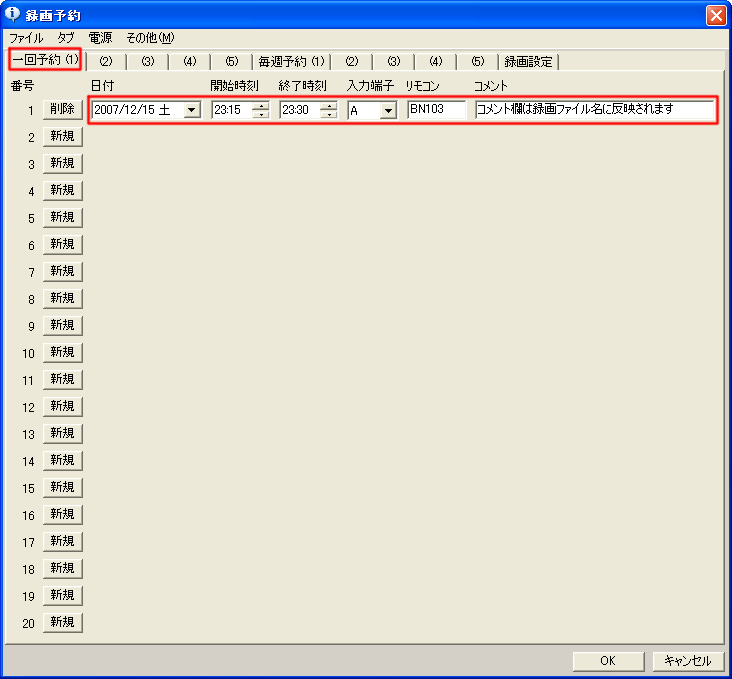
Task: Close the 録画予約 window
Action: tap(715, 15)
